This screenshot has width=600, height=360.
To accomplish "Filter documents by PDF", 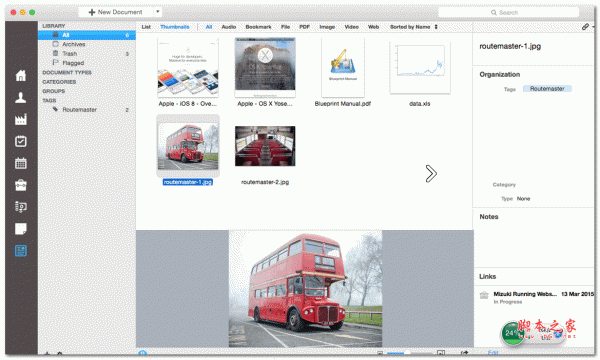I will point(305,27).
